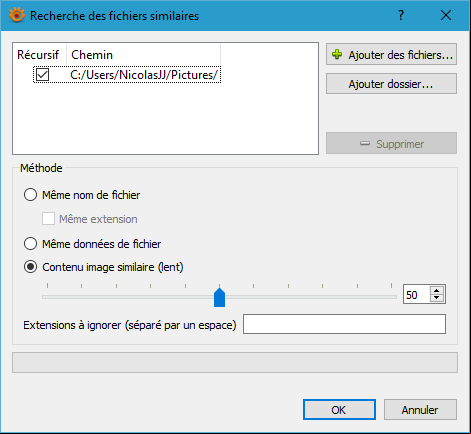
Task: Click the 'Récursif' column header
Action: click(39, 55)
